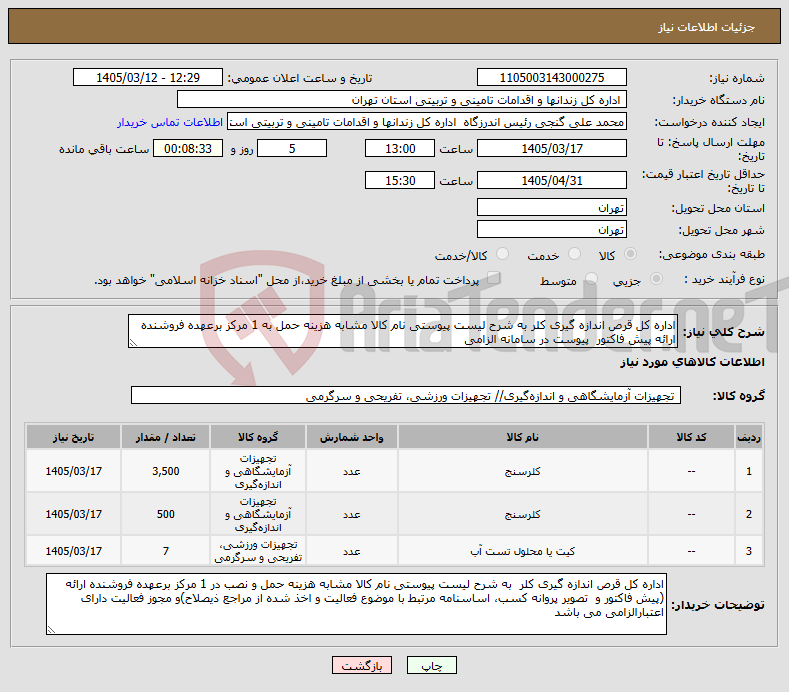Click the توضیحات خریدار textarea
The height and width of the screenshot is (692, 789).
point(356,604)
